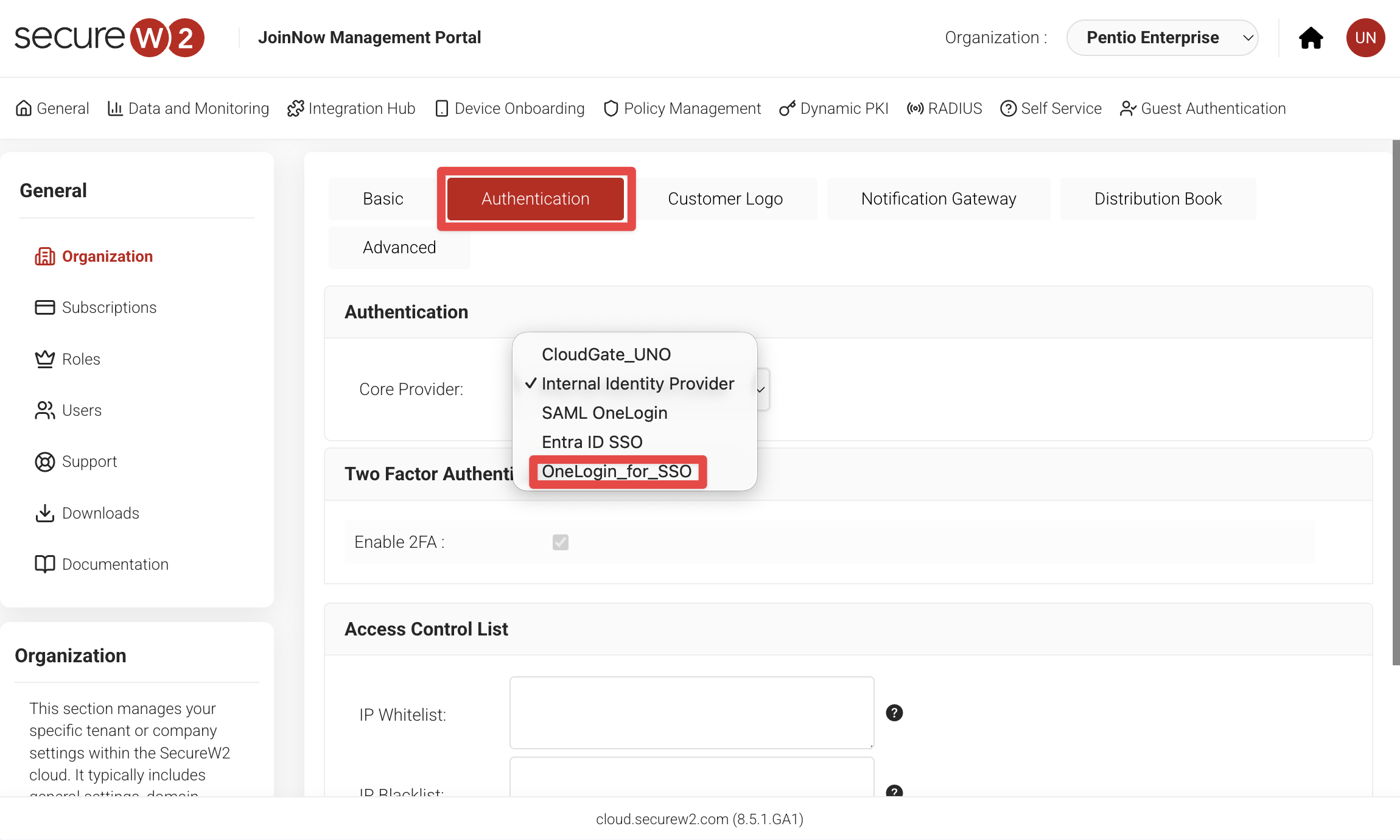The width and height of the screenshot is (1400, 840).
Task: Click the Self Service question icon
Action: tap(1009, 108)
